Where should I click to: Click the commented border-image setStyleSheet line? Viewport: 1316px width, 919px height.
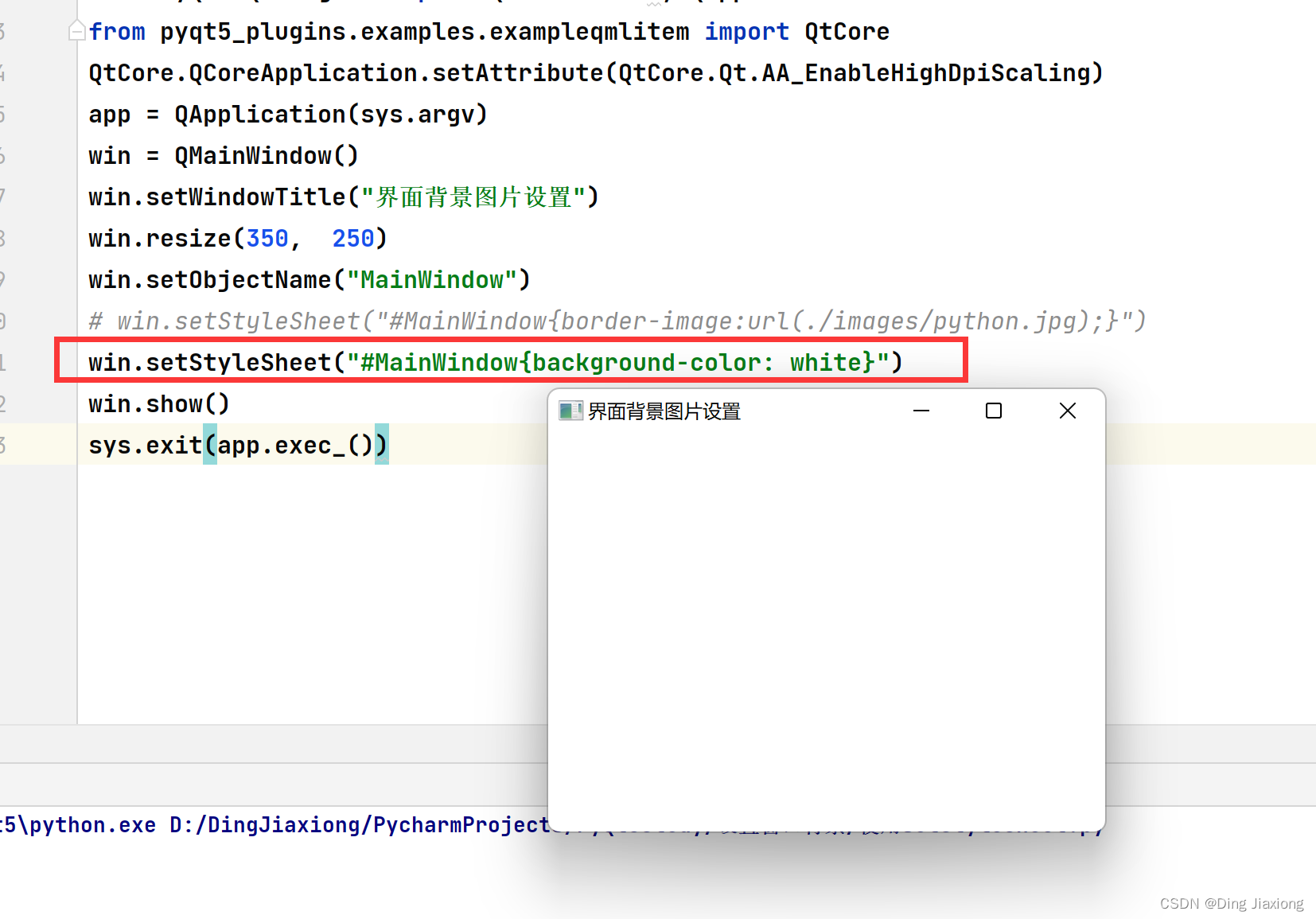tap(617, 321)
